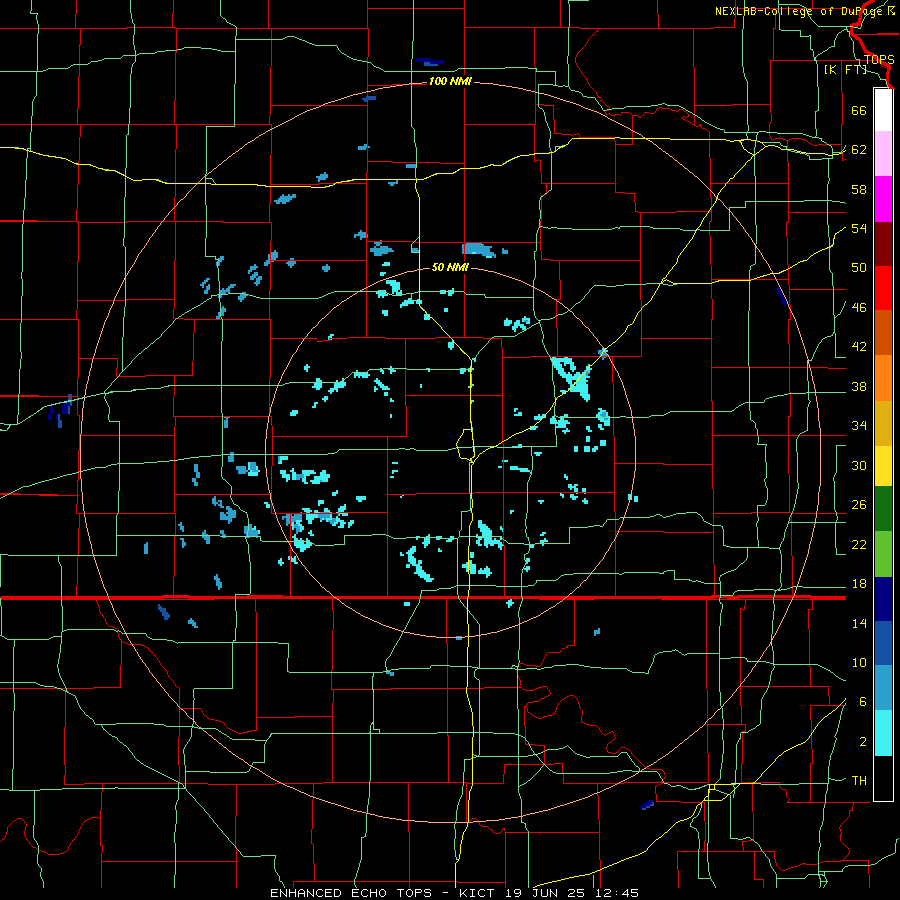Select the cyan legend color block

(883, 733)
